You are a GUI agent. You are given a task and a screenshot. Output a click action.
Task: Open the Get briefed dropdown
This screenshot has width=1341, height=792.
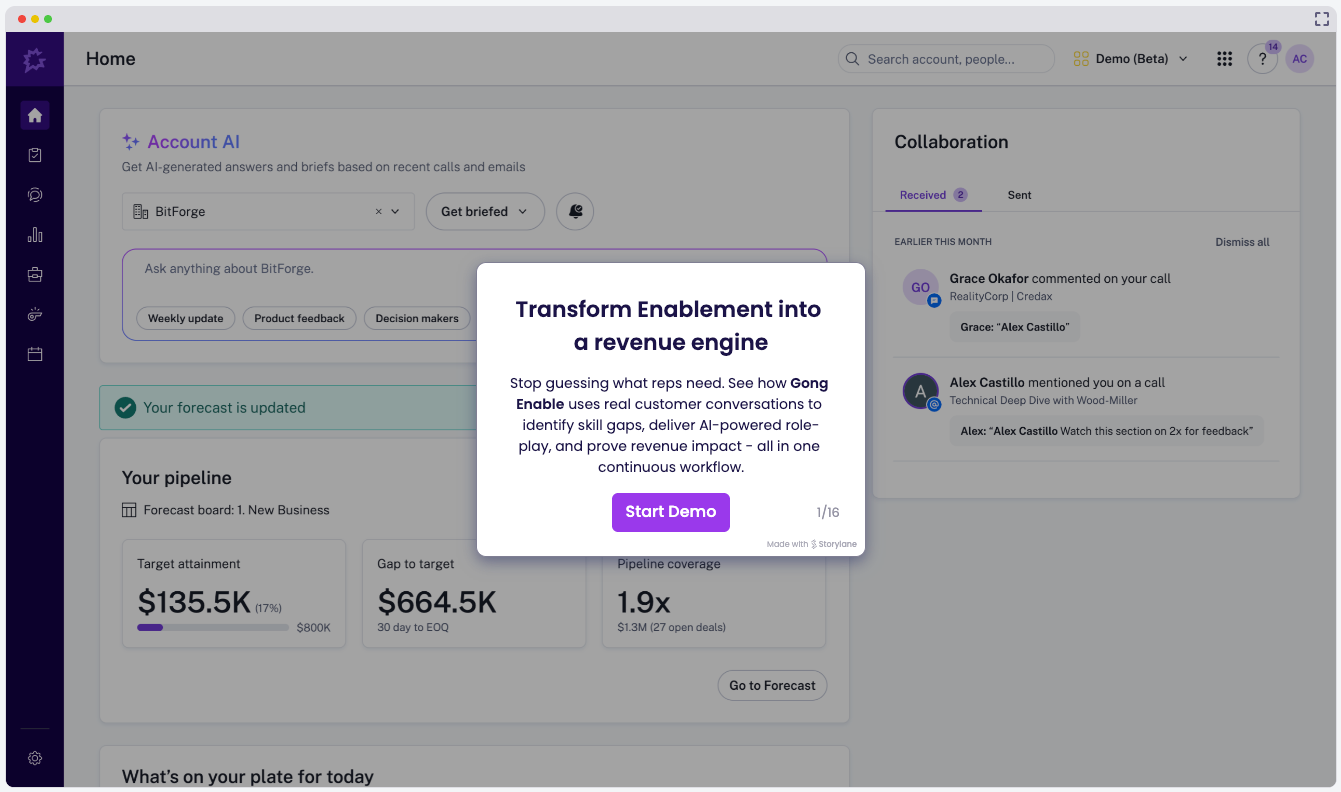click(485, 211)
